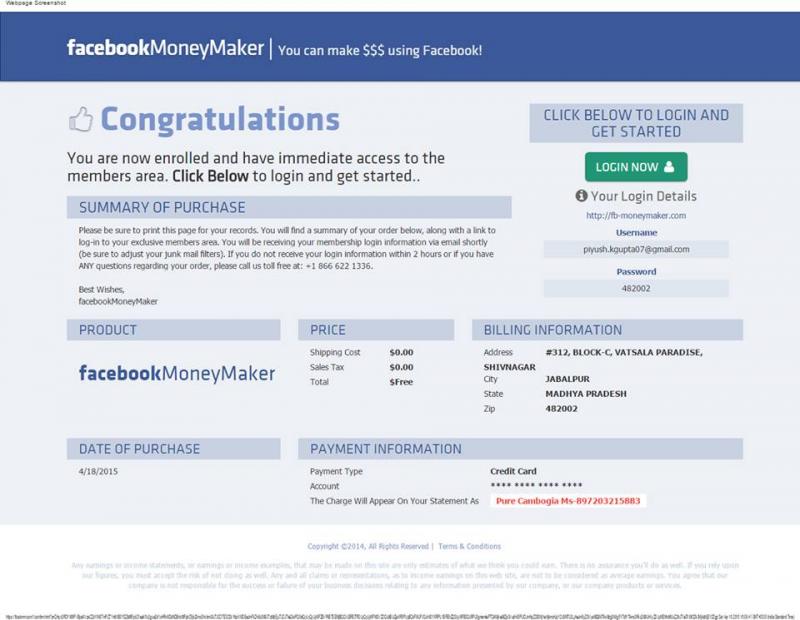
Task: Click the Password field showing 482002
Action: (636, 288)
